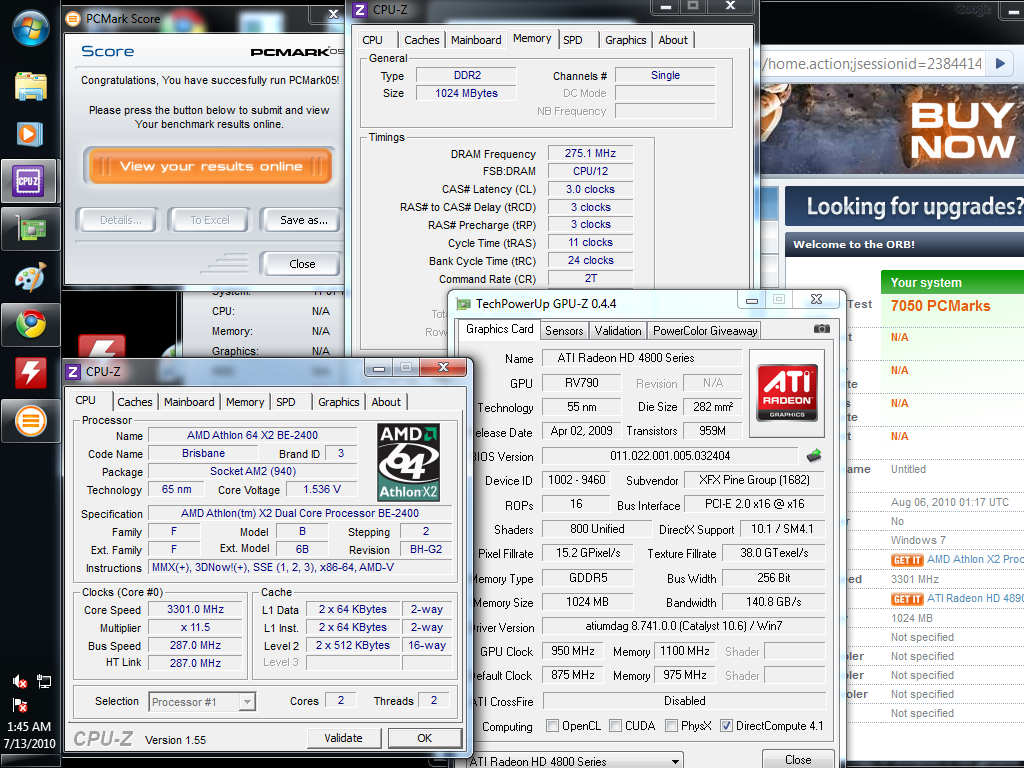Switch to Validation tab in GPU-Z
This screenshot has width=1024, height=768.
pyautogui.click(x=618, y=330)
